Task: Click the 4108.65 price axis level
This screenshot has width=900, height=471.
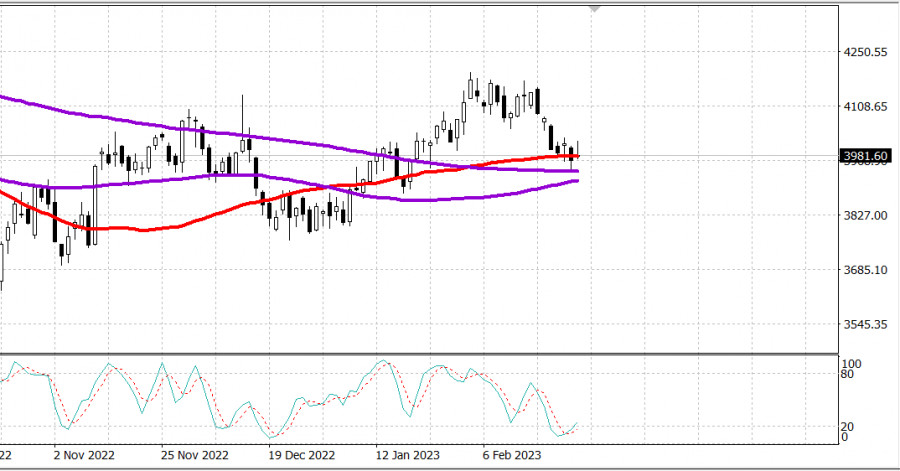Action: click(x=865, y=107)
